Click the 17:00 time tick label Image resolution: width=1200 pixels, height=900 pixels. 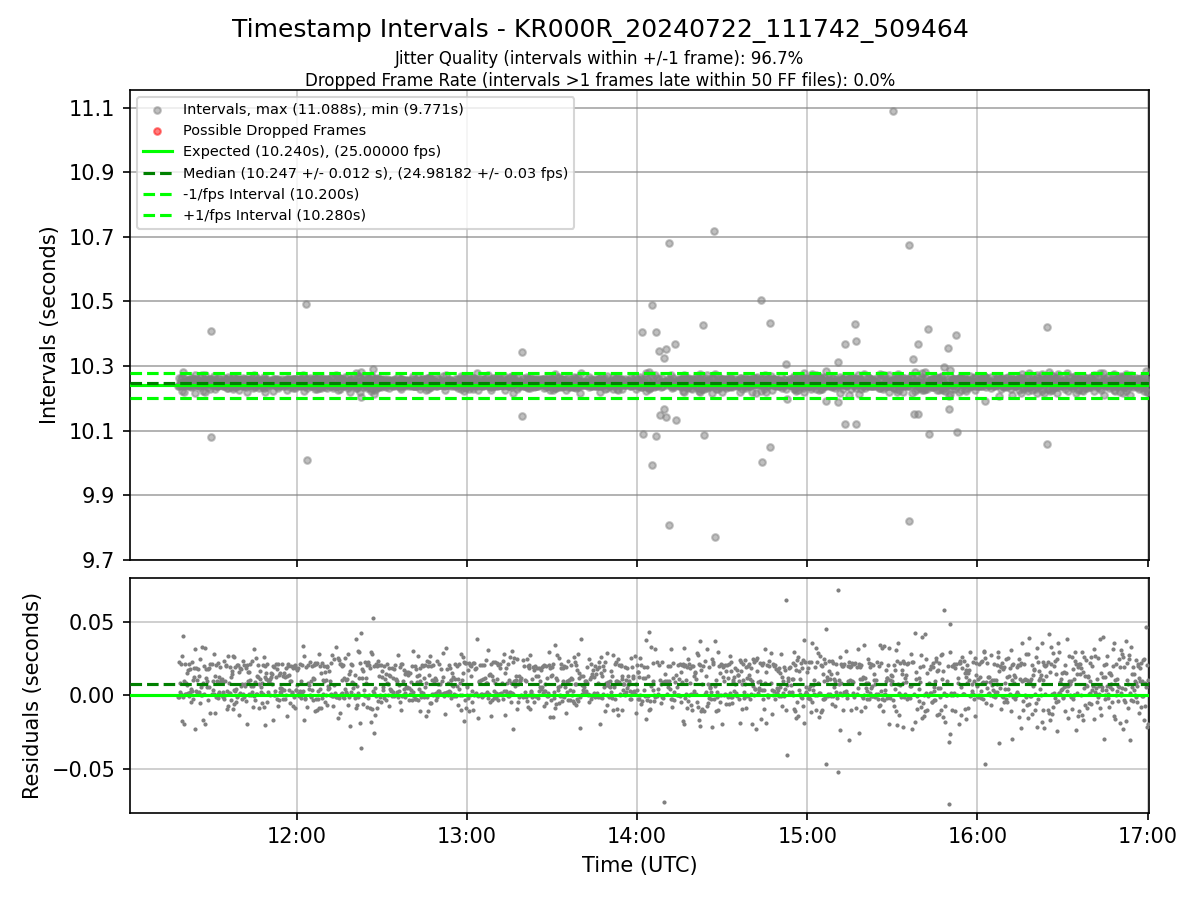1147,834
